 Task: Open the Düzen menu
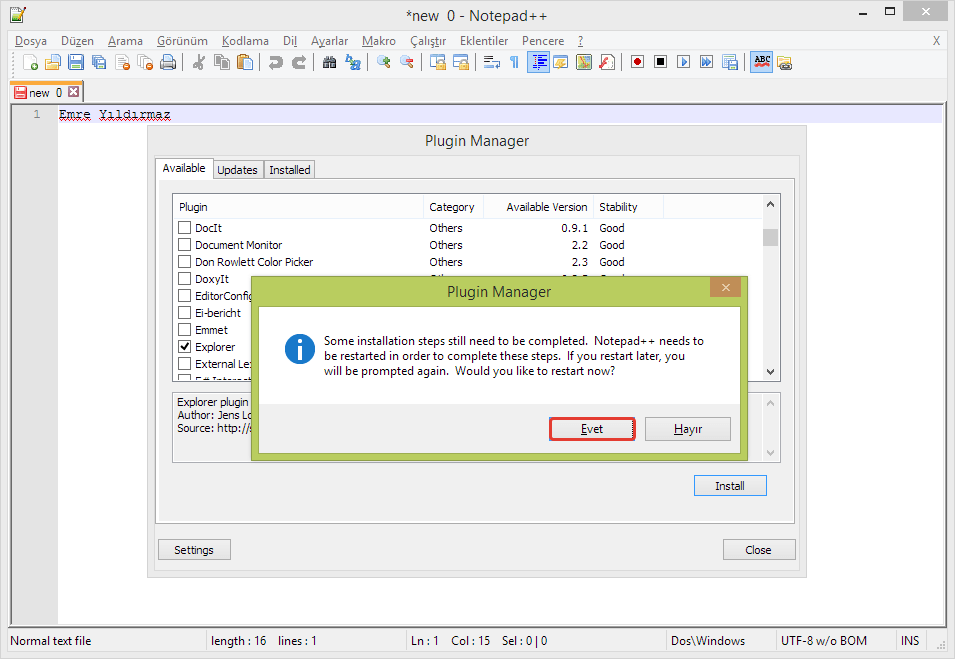point(77,41)
